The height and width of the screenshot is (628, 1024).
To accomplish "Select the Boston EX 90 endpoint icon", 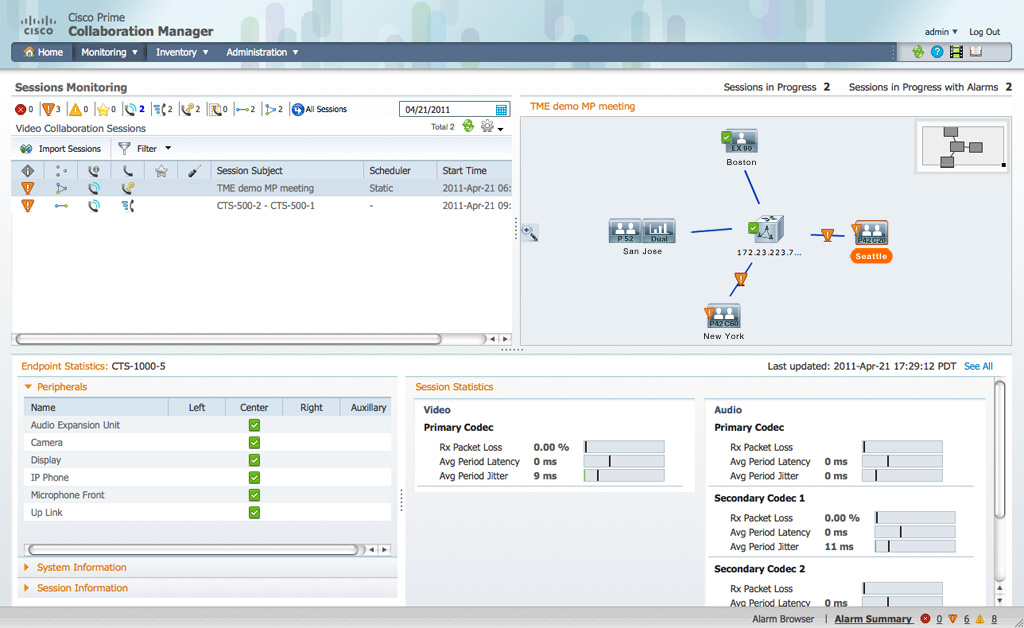I will tap(739, 142).
